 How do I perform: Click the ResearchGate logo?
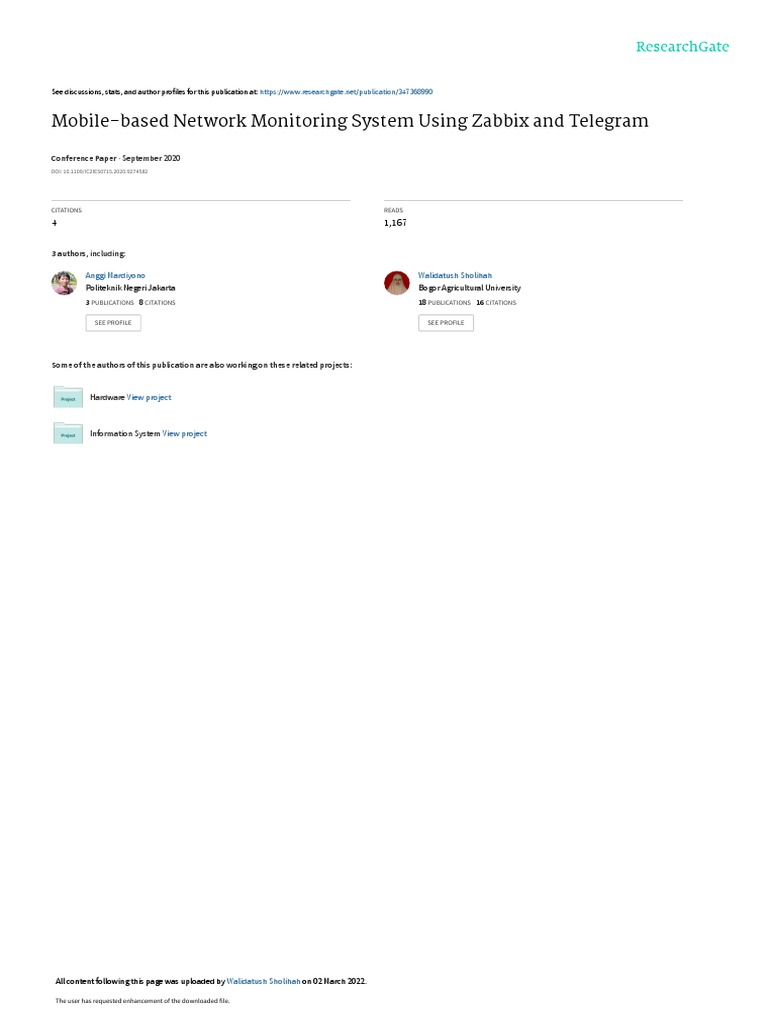682,47
